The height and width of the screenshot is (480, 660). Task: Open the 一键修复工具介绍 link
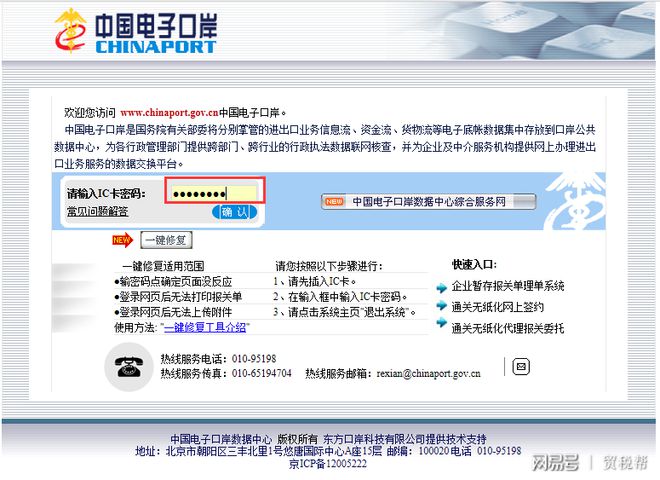205,327
